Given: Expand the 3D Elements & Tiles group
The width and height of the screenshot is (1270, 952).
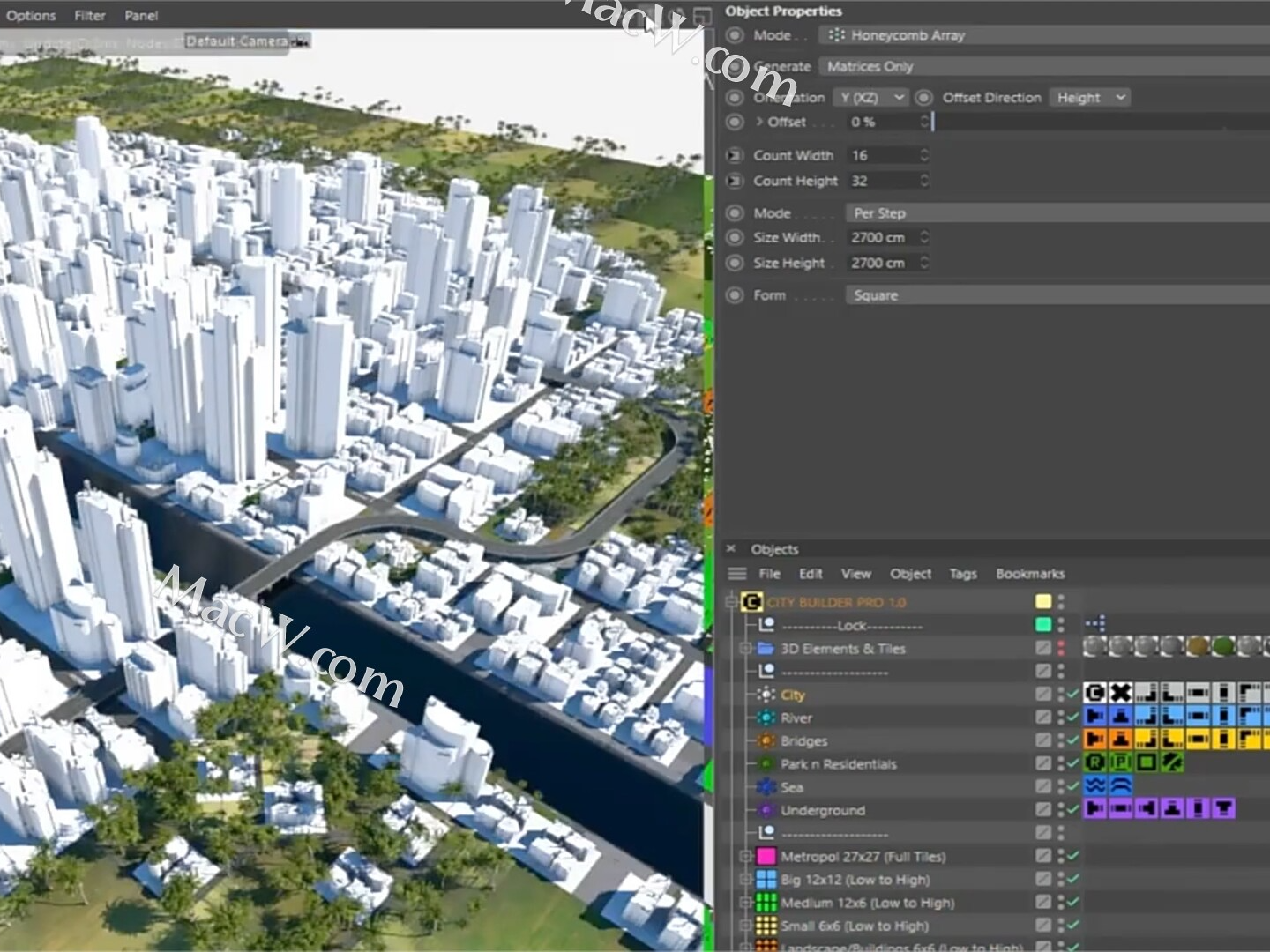Looking at the screenshot, I should pos(743,648).
